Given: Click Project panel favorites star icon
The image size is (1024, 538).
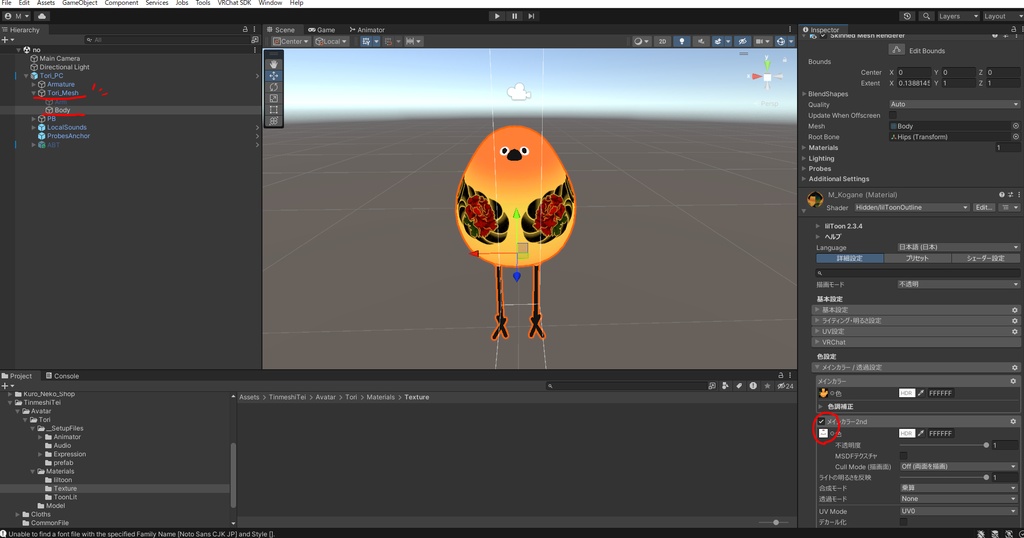Looking at the screenshot, I should click(767, 386).
